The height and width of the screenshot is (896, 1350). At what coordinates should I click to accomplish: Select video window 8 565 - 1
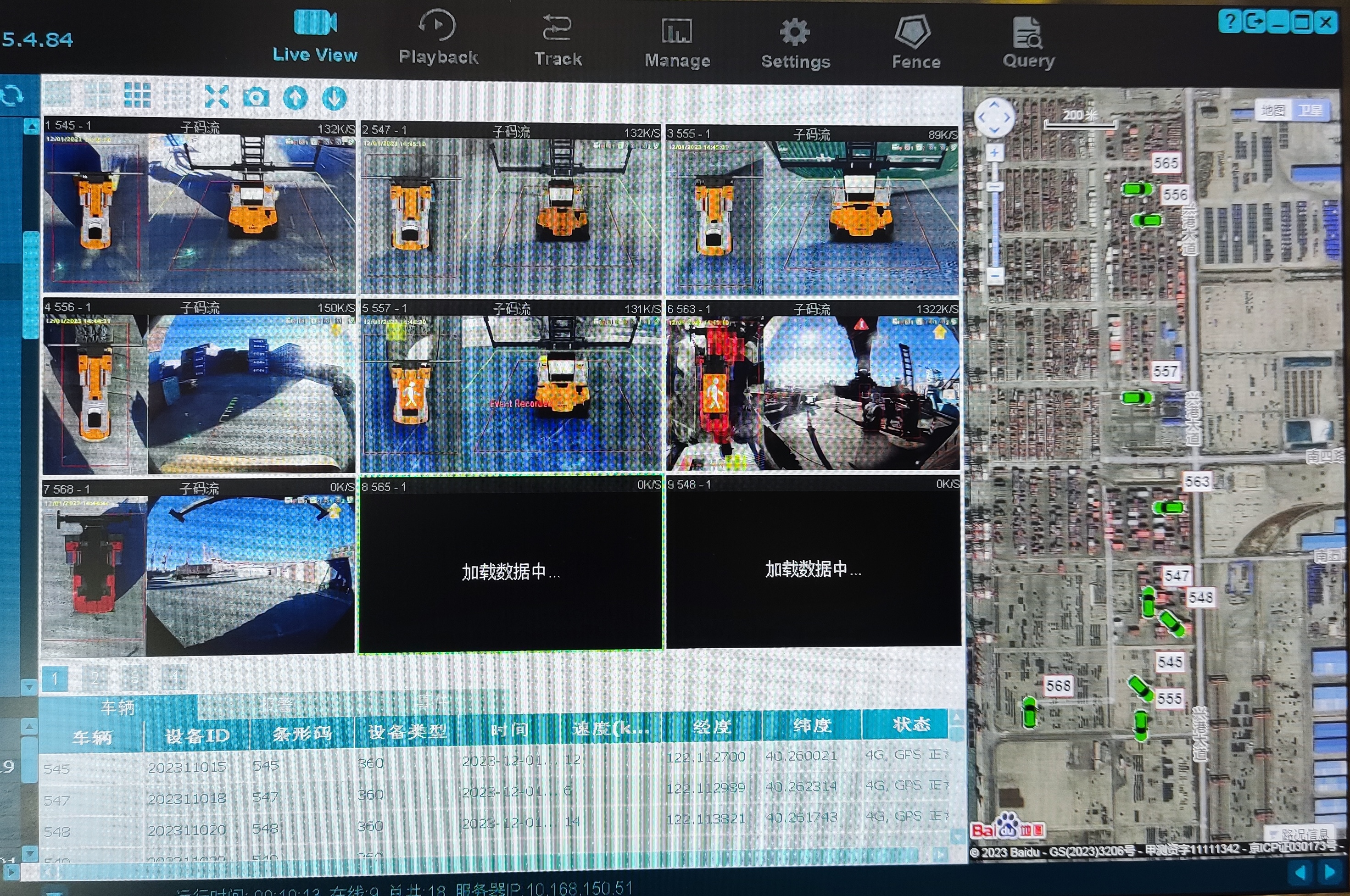pos(511,565)
